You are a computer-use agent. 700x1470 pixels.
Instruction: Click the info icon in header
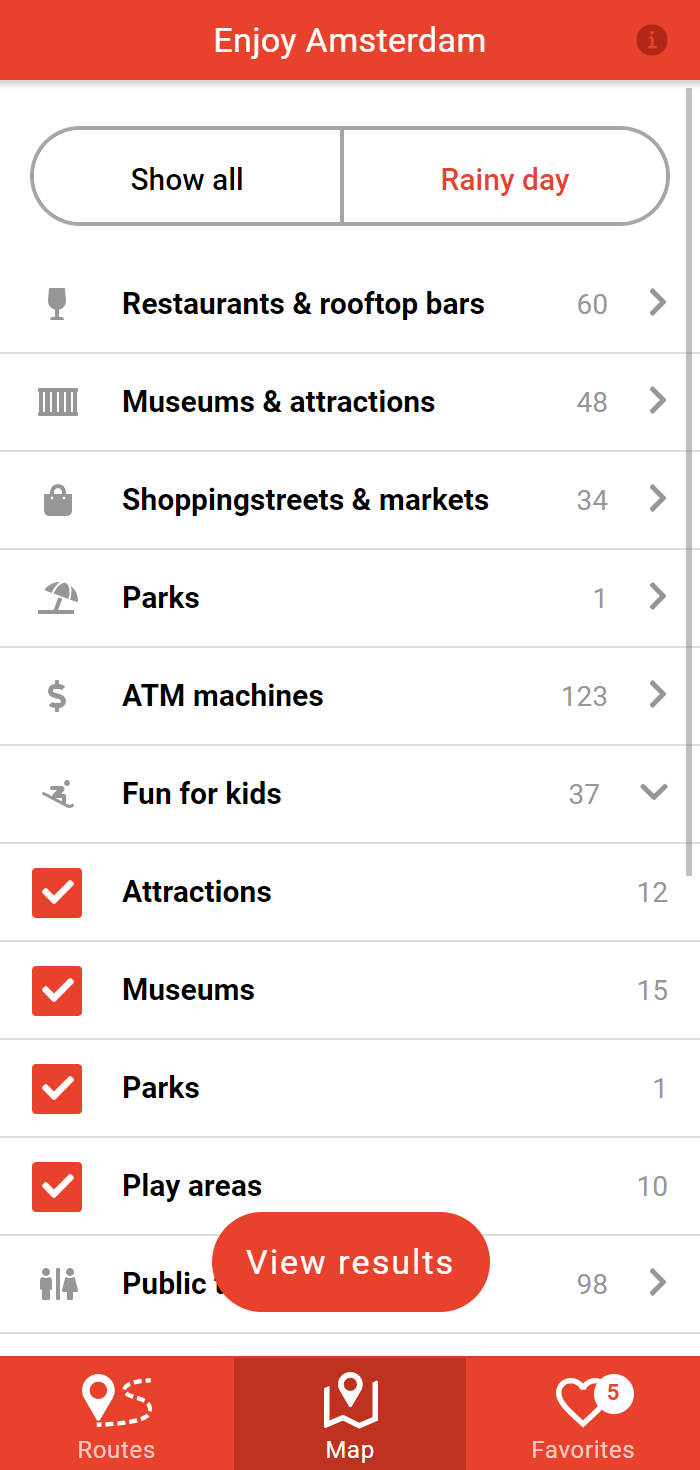652,41
